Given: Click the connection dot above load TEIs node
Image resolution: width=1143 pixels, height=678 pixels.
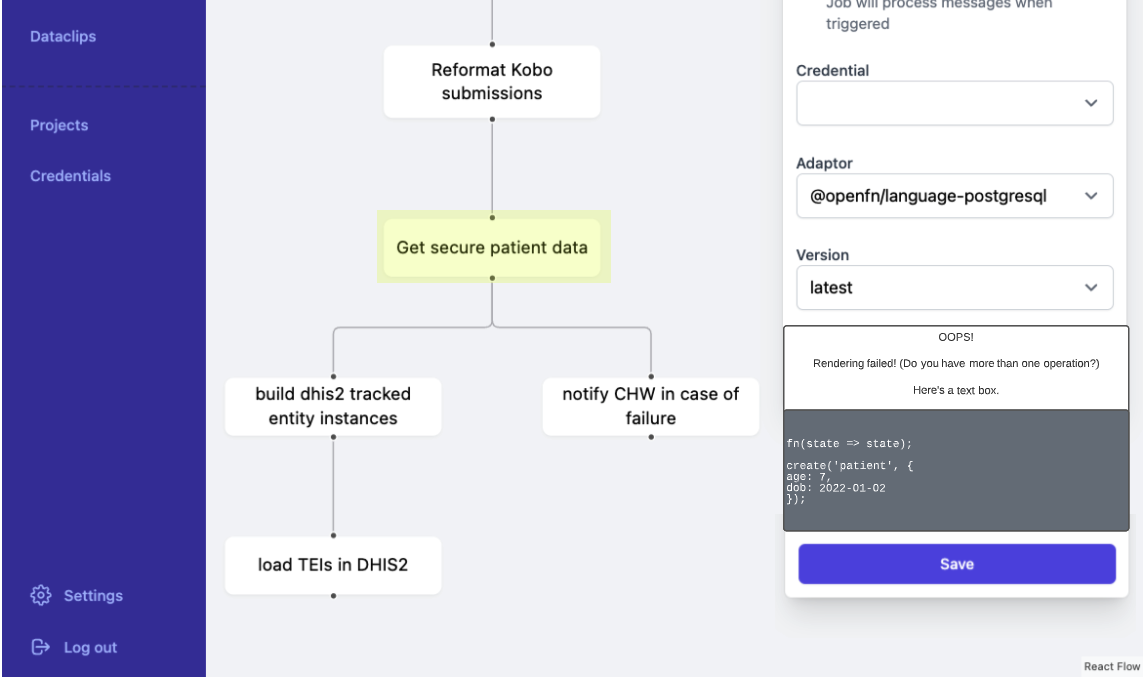Looking at the screenshot, I should tap(333, 538).
